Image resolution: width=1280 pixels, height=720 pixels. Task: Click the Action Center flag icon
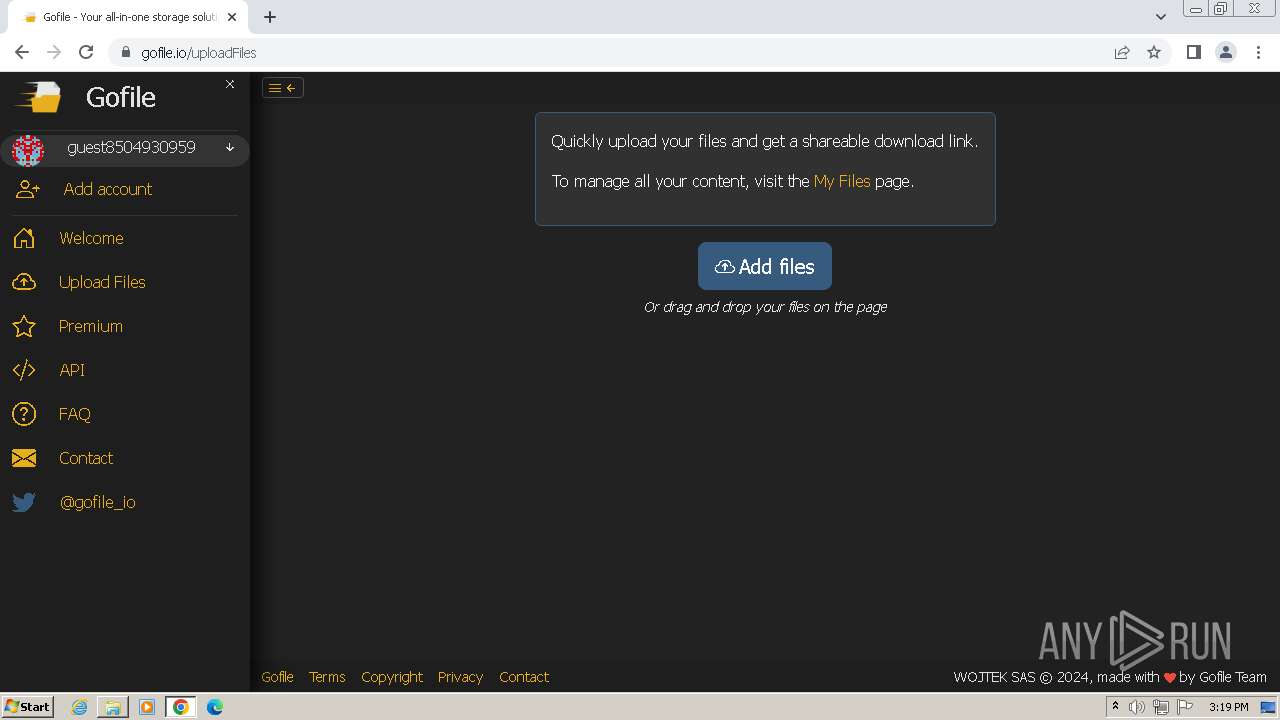tap(1185, 707)
